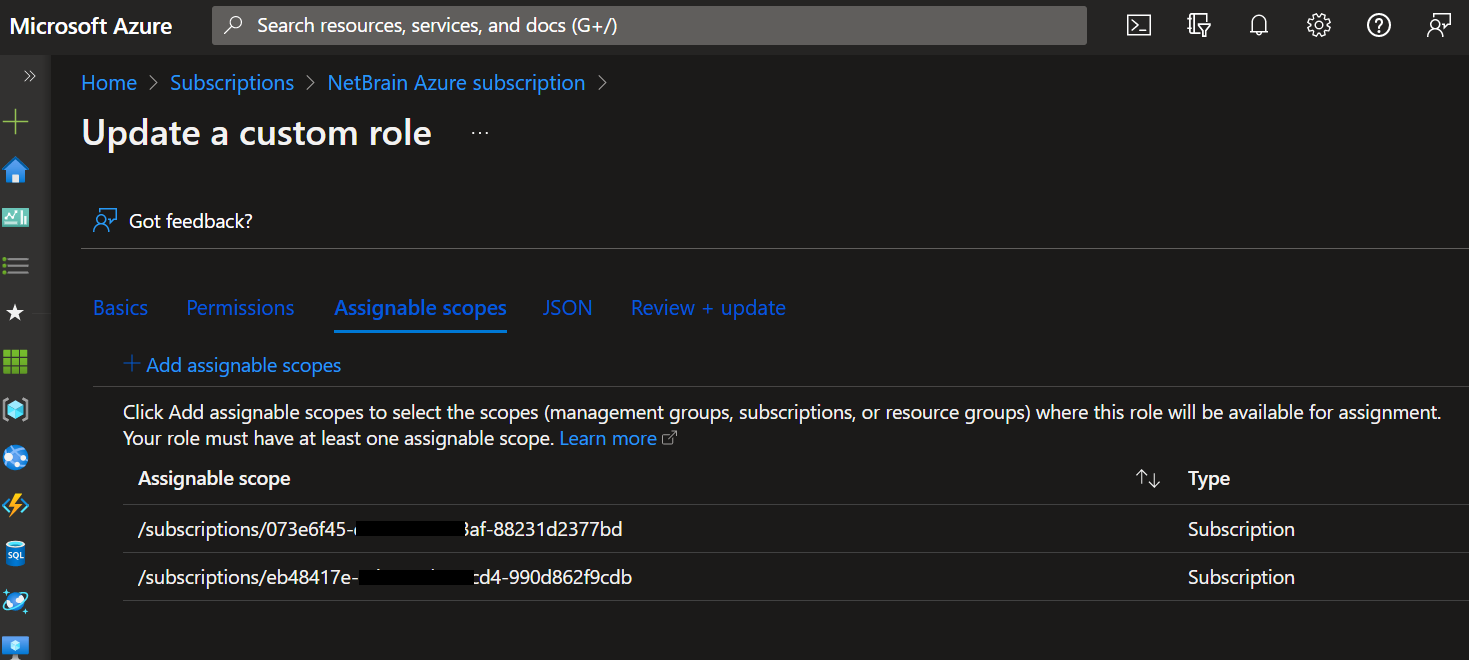Open Cloud Shell from the top bar
The image size is (1469, 660).
click(1139, 26)
